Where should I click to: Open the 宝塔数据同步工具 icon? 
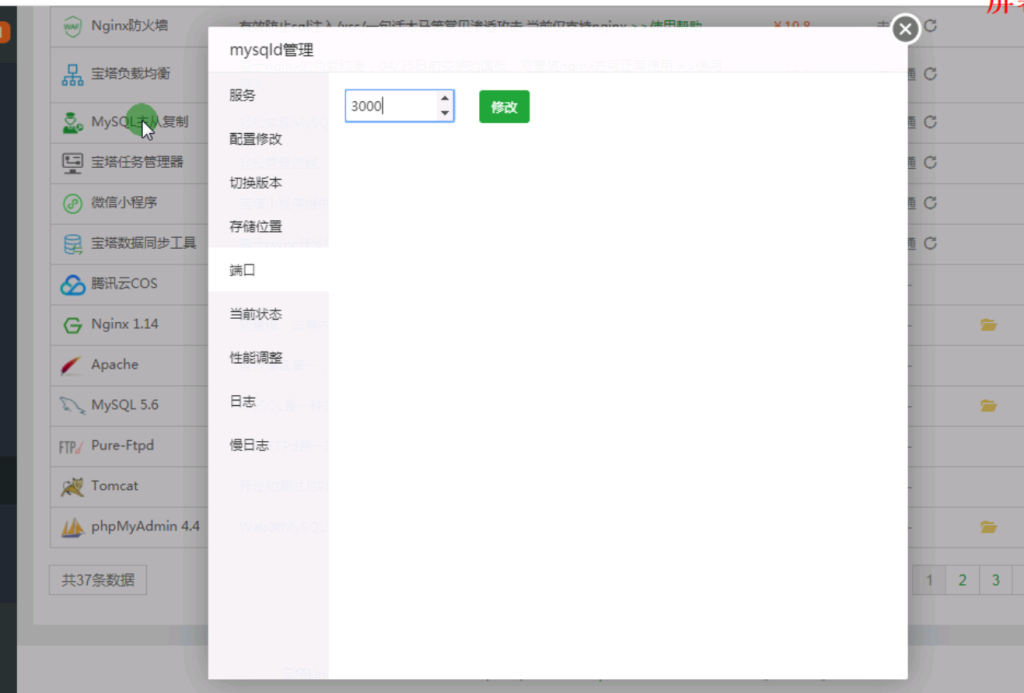[x=74, y=243]
